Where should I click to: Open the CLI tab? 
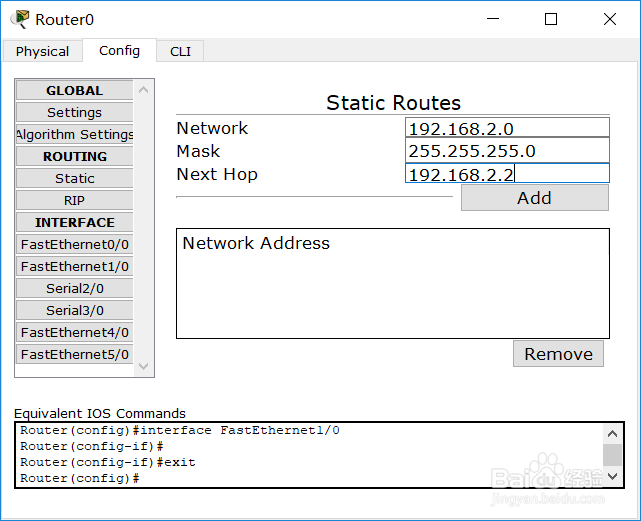coord(180,52)
